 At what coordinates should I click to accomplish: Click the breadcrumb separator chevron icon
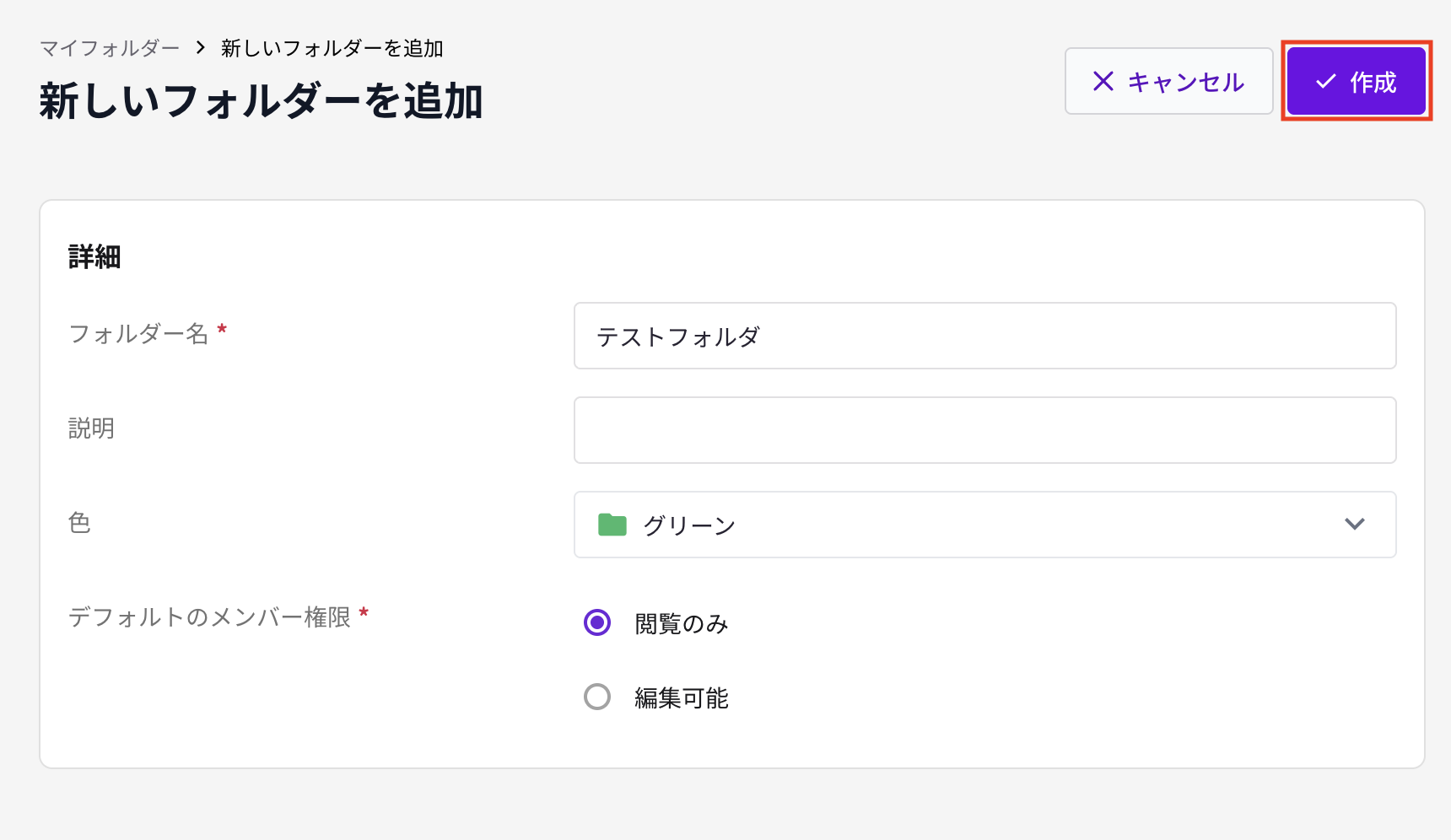pos(200,48)
